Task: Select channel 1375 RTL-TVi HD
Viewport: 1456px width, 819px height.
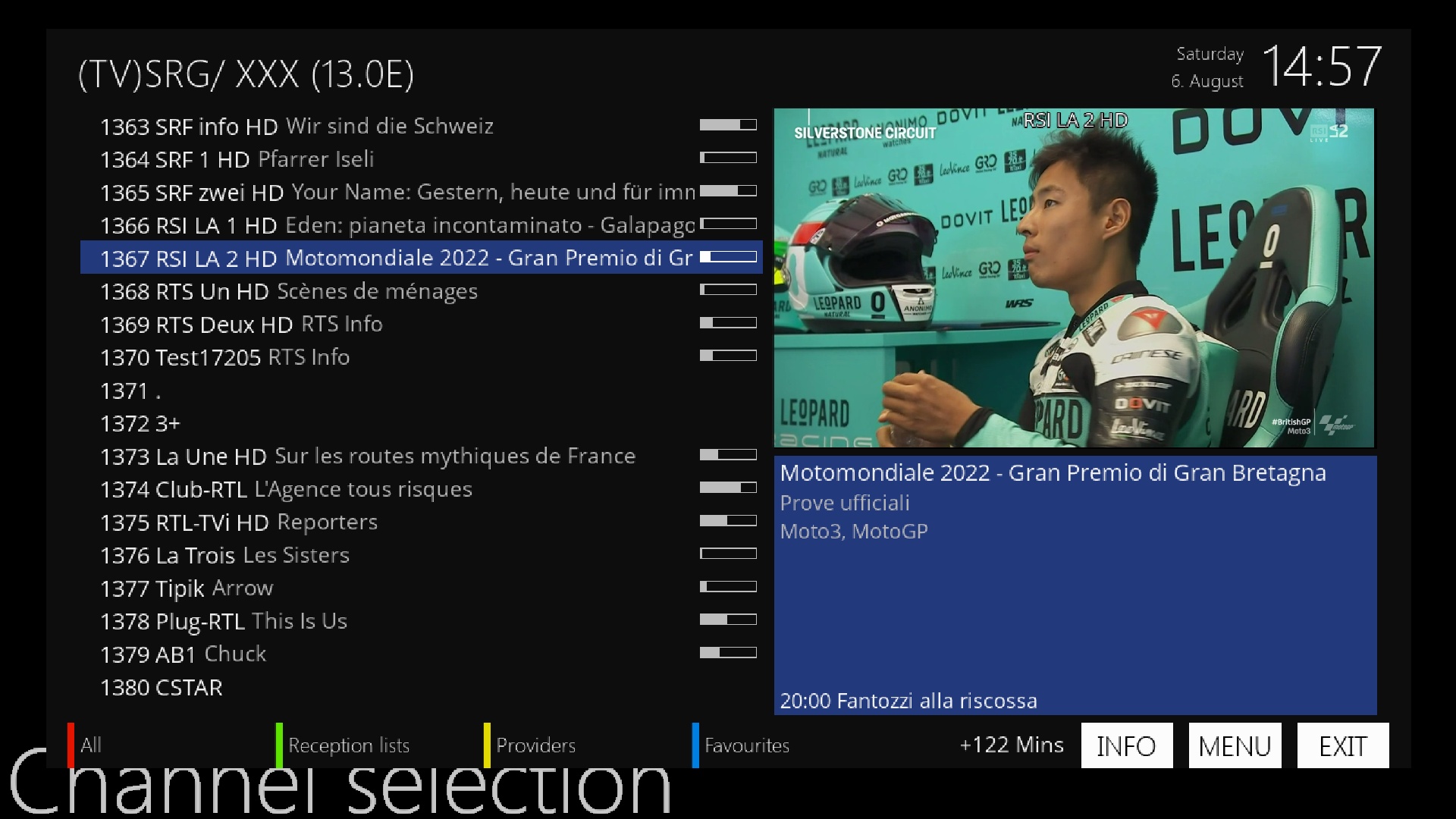Action: 421,522
